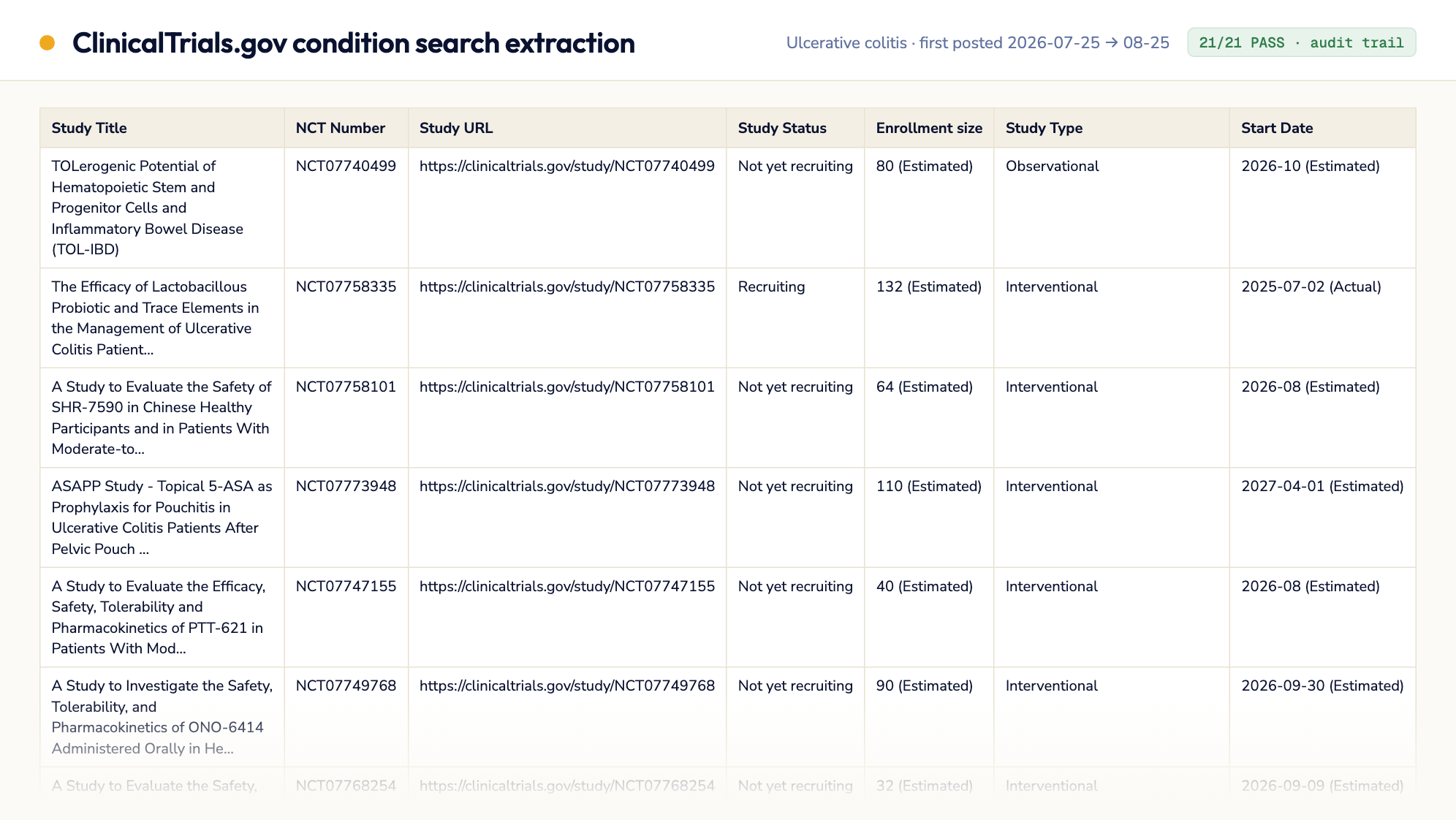1456x820 pixels.
Task: Click the ClinicalTrials.gov condition search extraction heading
Action: [x=354, y=43]
